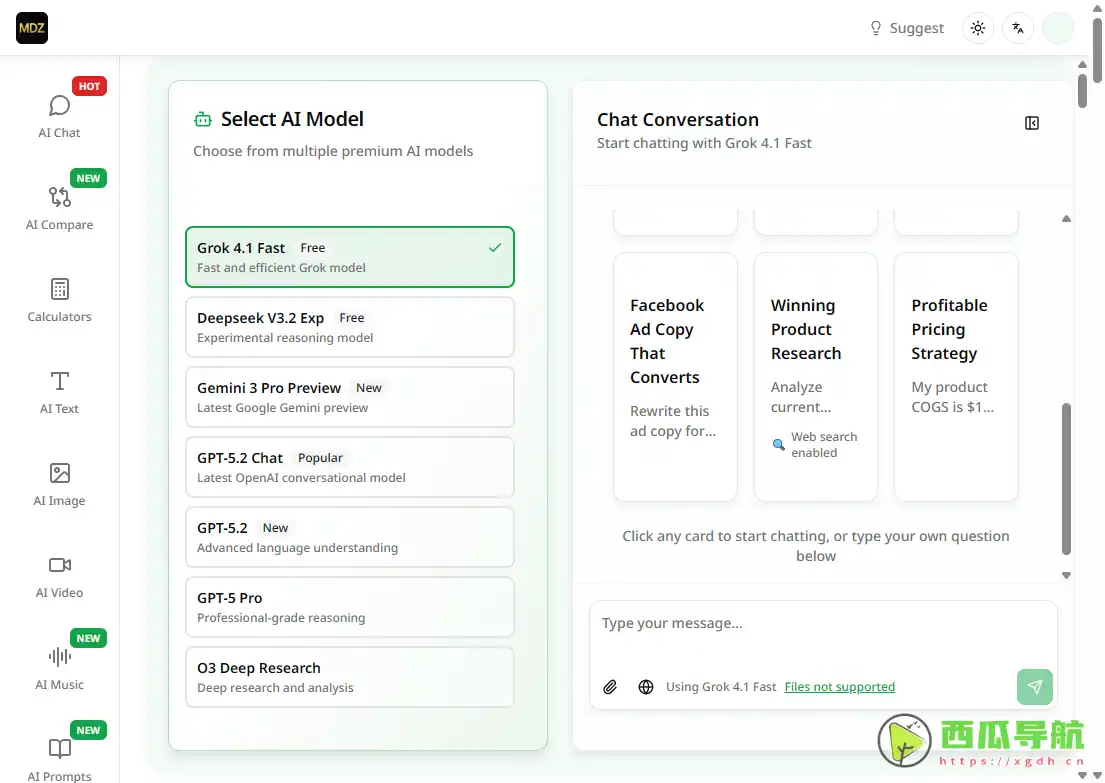The image size is (1105, 783).
Task: Open the AI Text menu item
Action: pos(59,391)
